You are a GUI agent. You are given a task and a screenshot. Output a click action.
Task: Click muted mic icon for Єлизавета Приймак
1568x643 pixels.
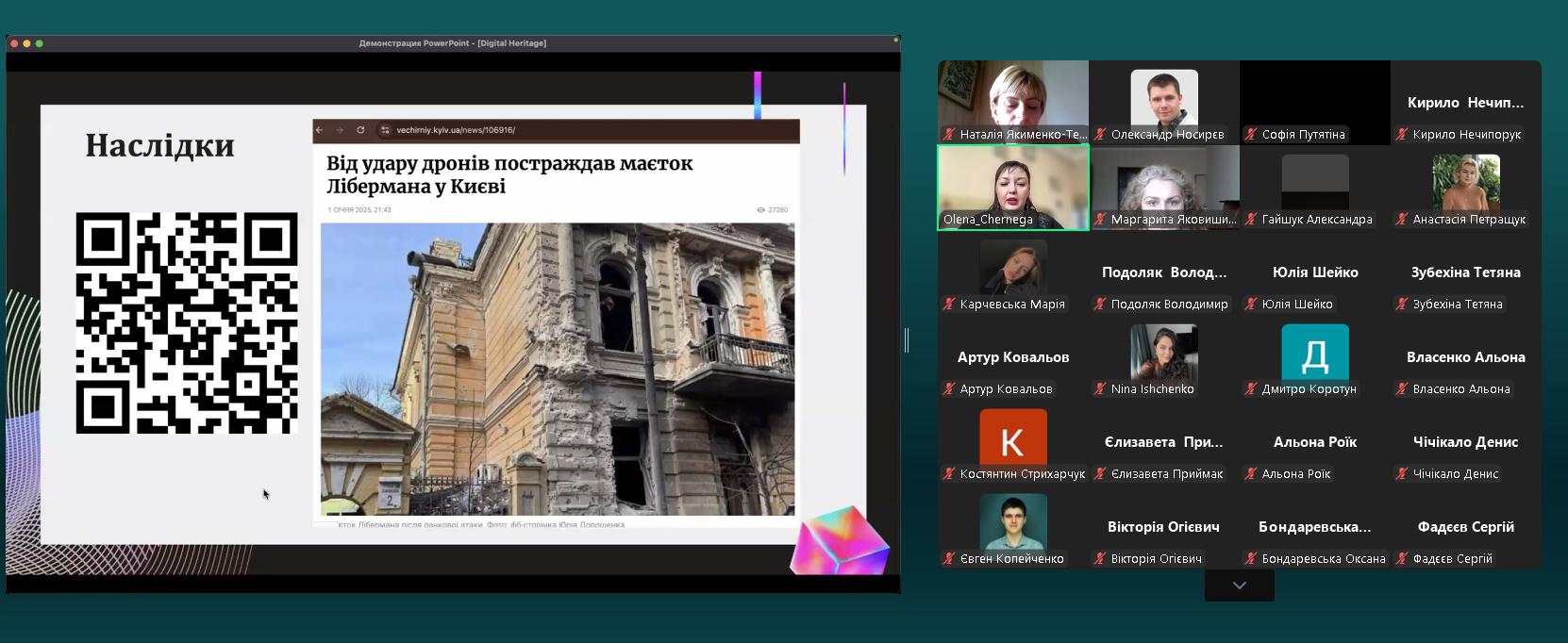[x=1101, y=474]
